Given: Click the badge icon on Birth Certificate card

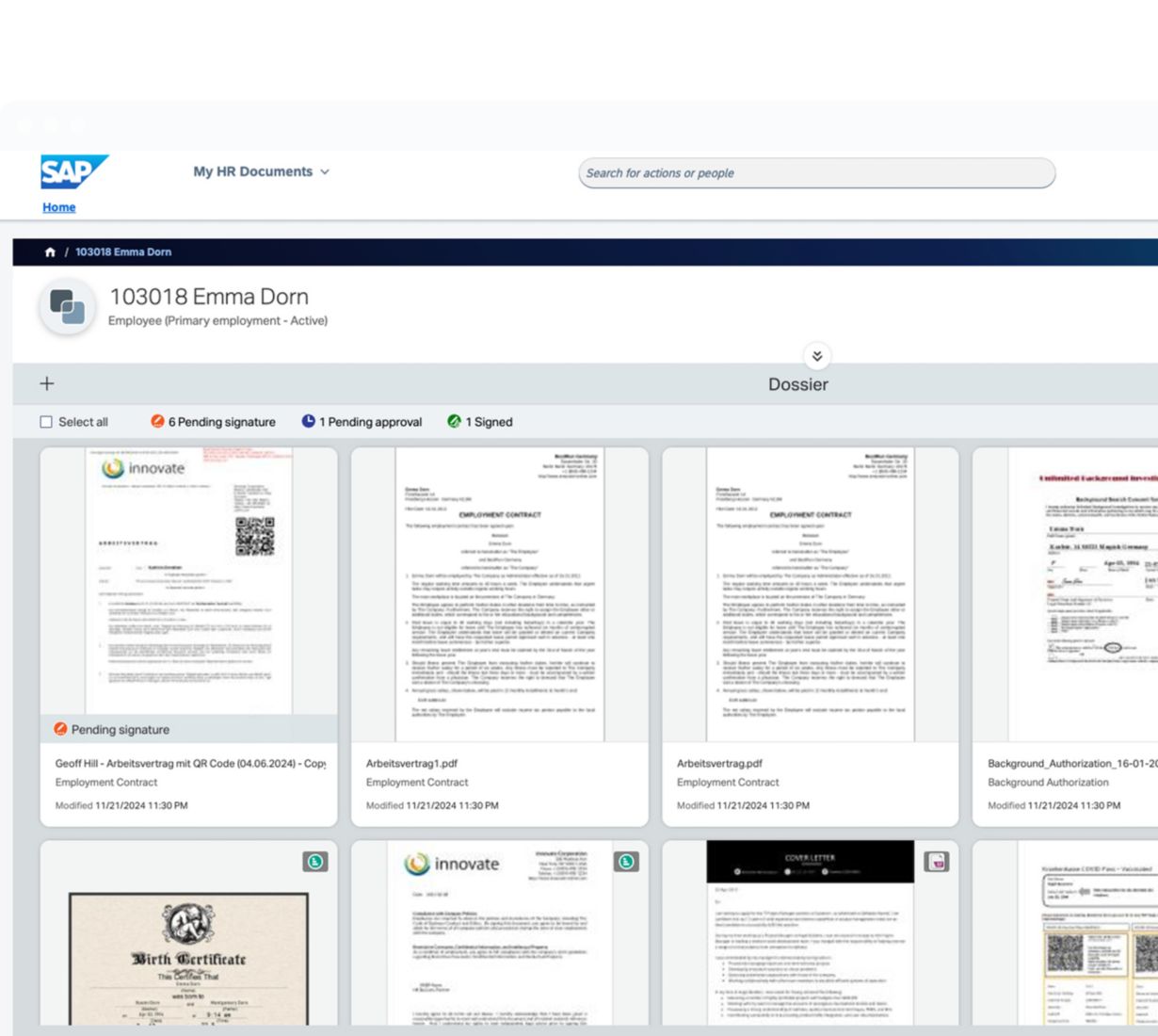Looking at the screenshot, I should click(315, 862).
